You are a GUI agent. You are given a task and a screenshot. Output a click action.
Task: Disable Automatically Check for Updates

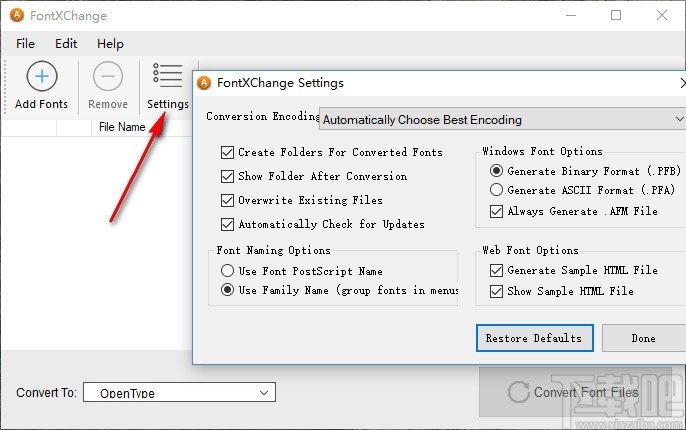pyautogui.click(x=227, y=224)
